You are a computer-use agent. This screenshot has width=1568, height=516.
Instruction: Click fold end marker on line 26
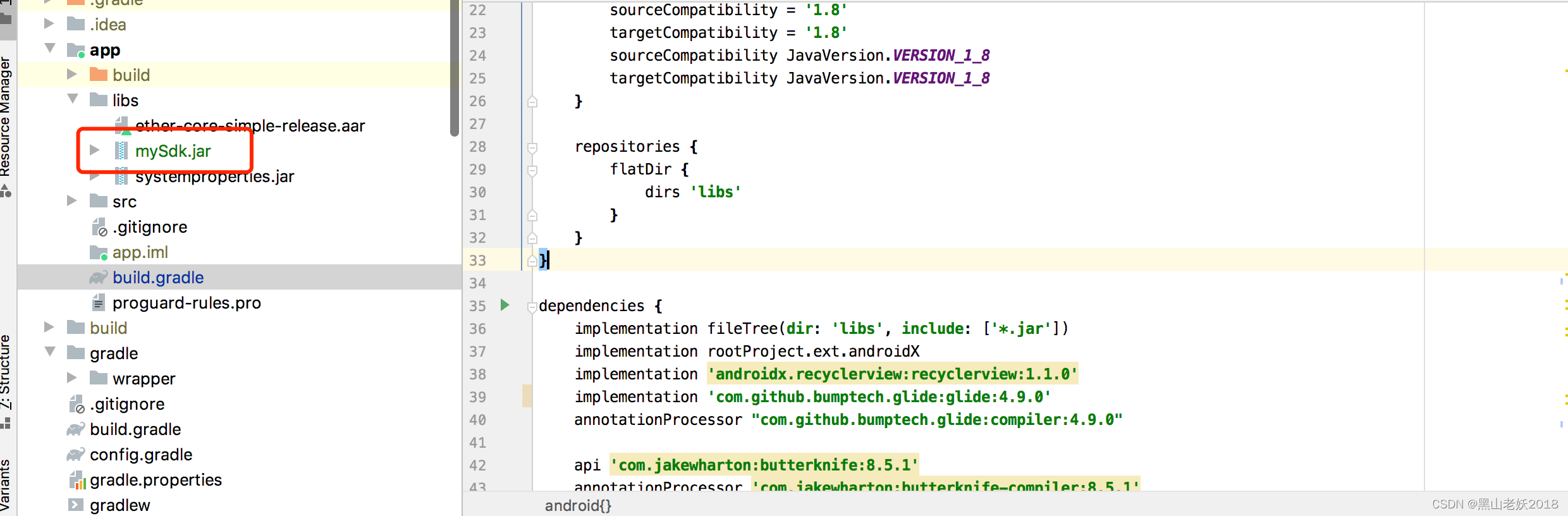(532, 101)
